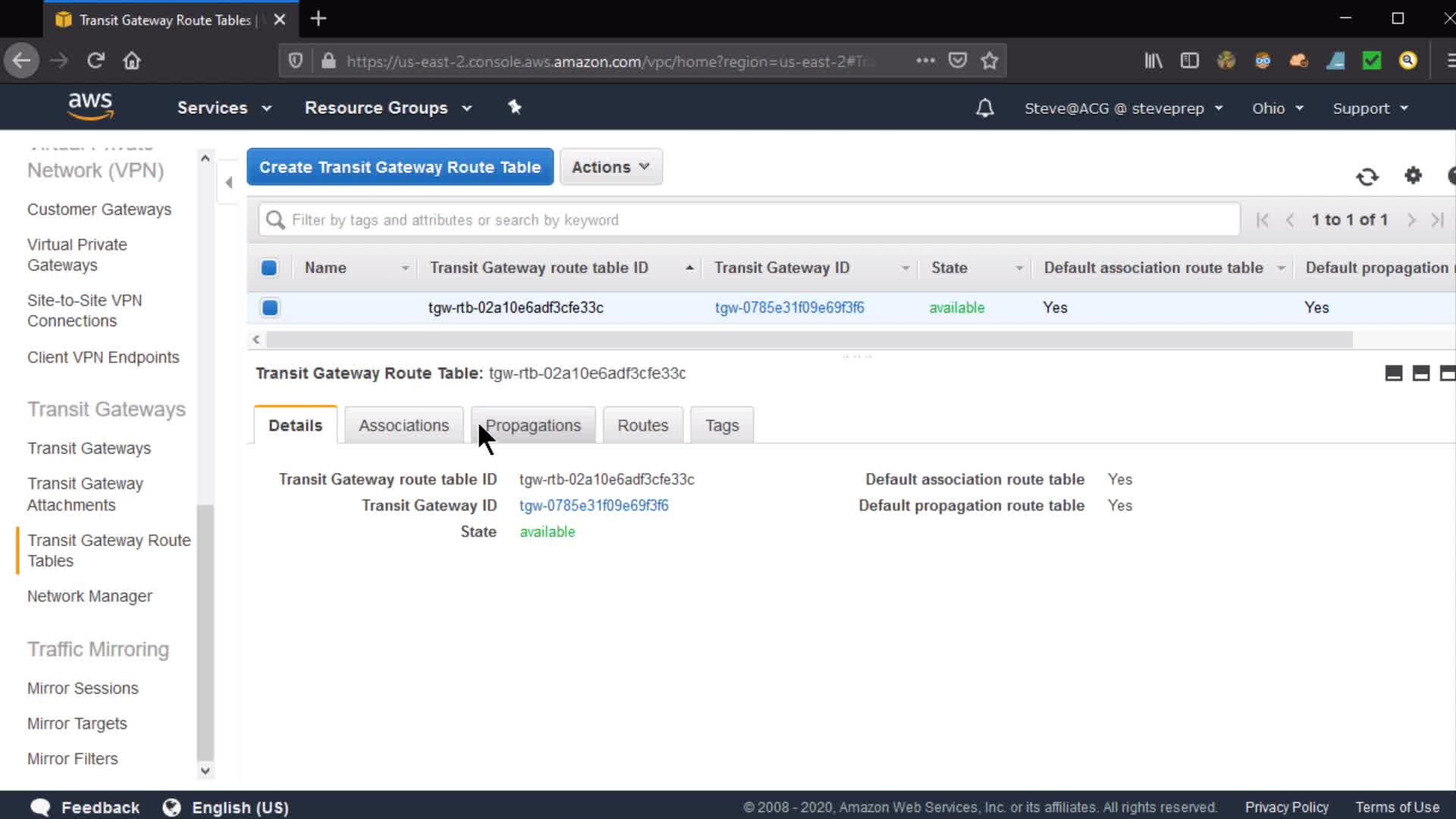1456x819 pixels.
Task: Open the Ohio region selector
Action: coord(1277,108)
